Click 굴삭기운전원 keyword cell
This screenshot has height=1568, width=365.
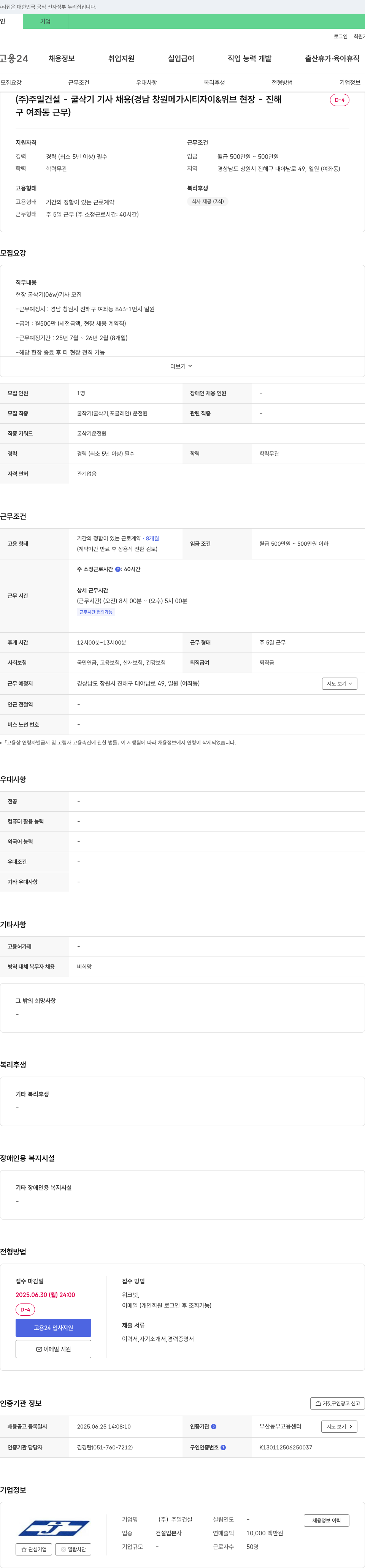91,433
